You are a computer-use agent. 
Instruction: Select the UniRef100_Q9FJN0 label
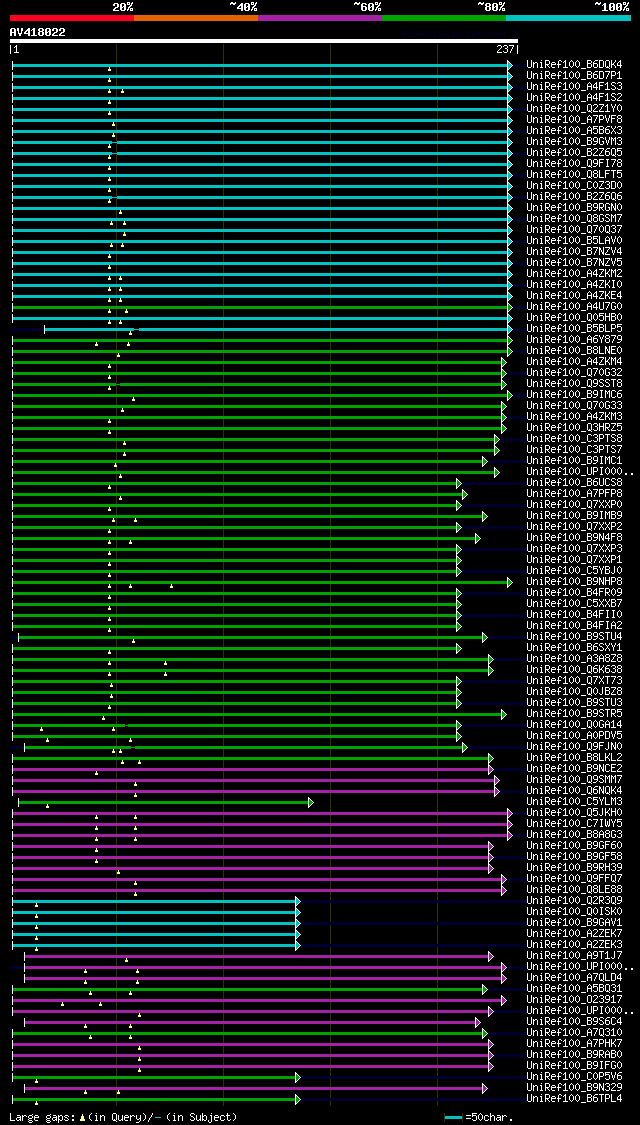[x=574, y=746]
